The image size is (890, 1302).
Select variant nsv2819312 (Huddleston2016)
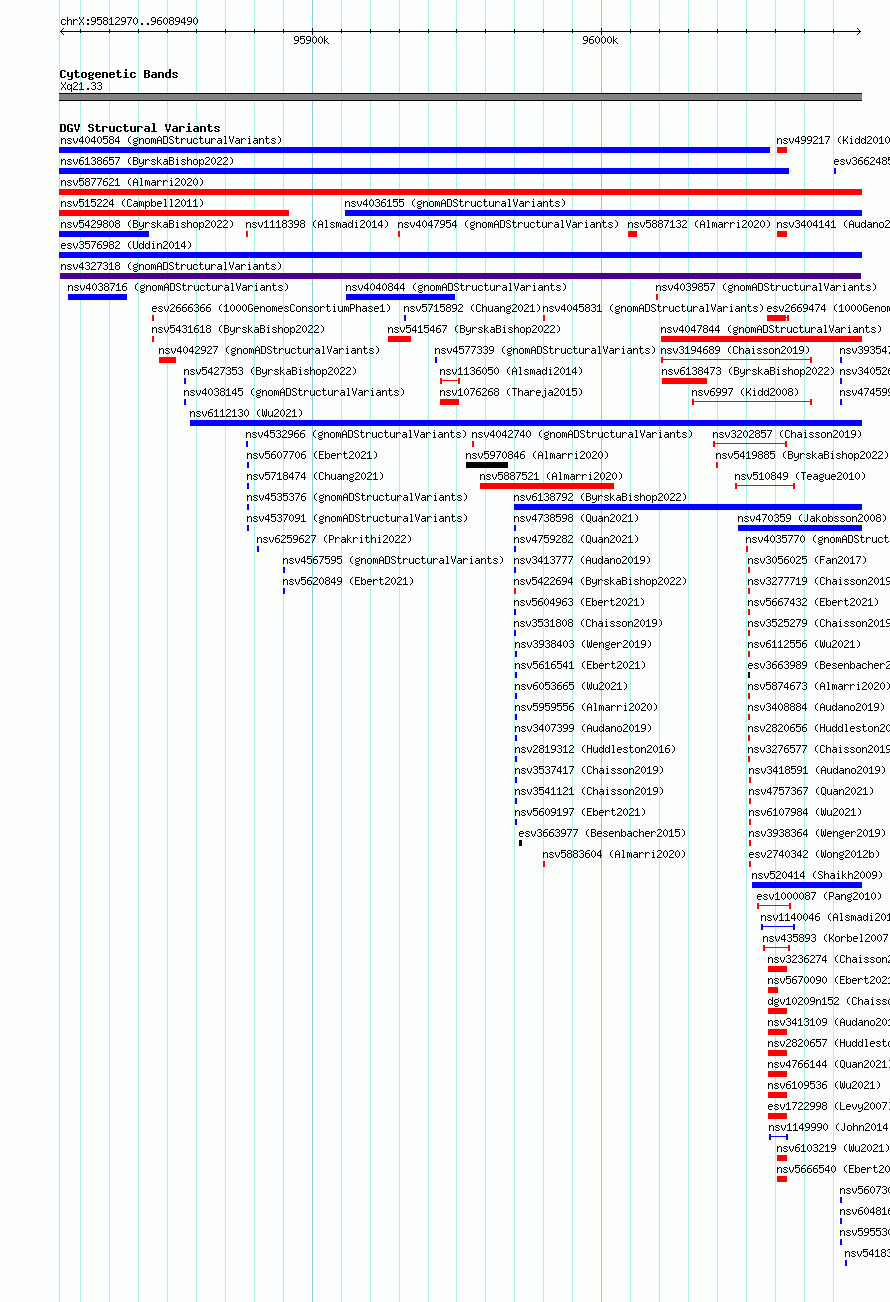point(595,749)
